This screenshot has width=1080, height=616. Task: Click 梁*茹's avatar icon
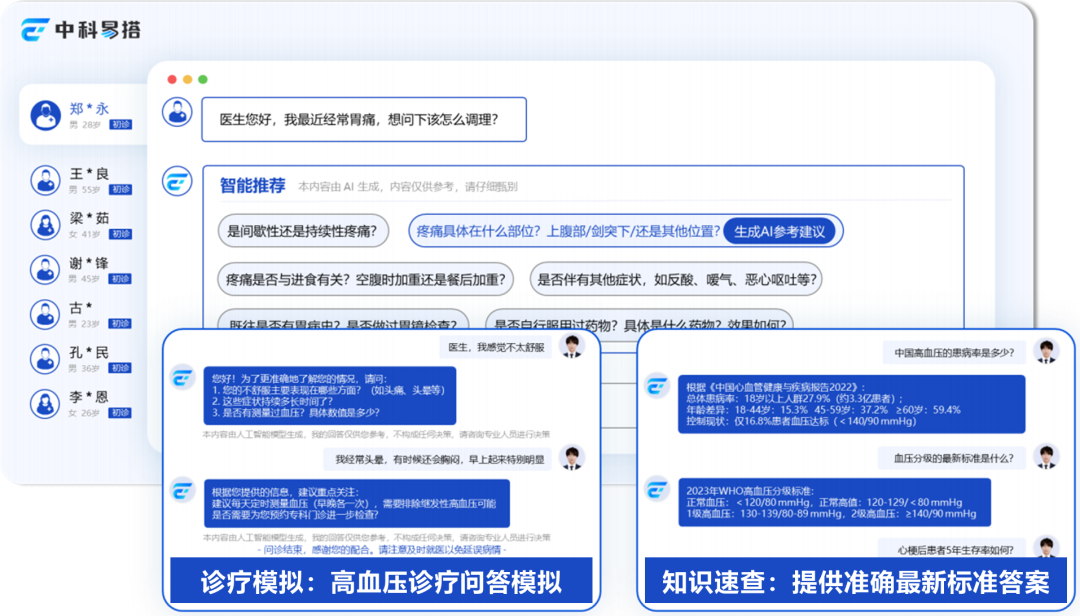pos(44,225)
